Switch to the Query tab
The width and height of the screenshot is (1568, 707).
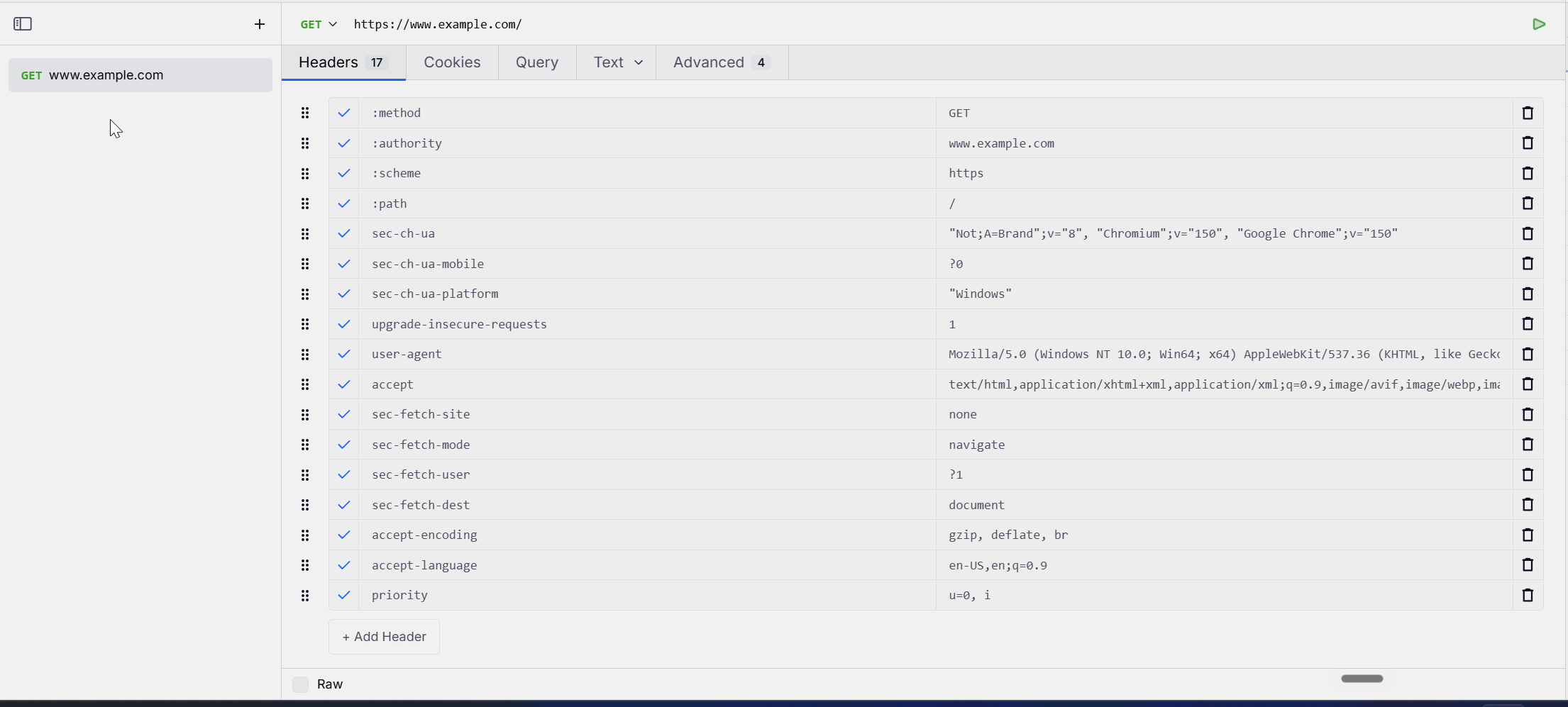[x=537, y=62]
